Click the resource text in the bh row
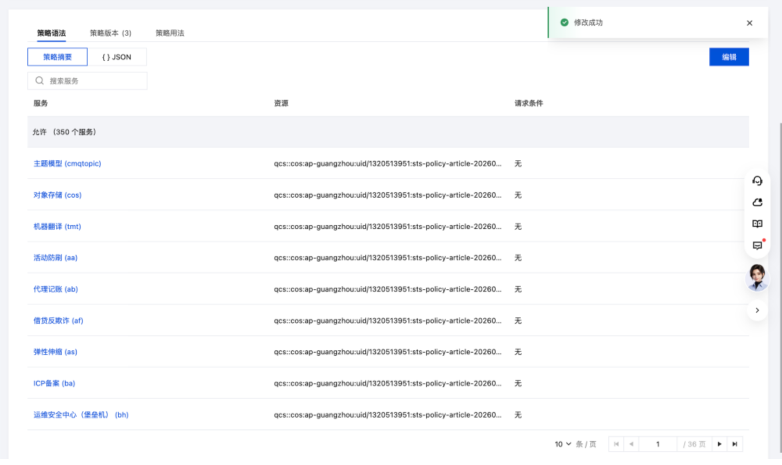Screen dimensions: 782x465 [x=388, y=415]
